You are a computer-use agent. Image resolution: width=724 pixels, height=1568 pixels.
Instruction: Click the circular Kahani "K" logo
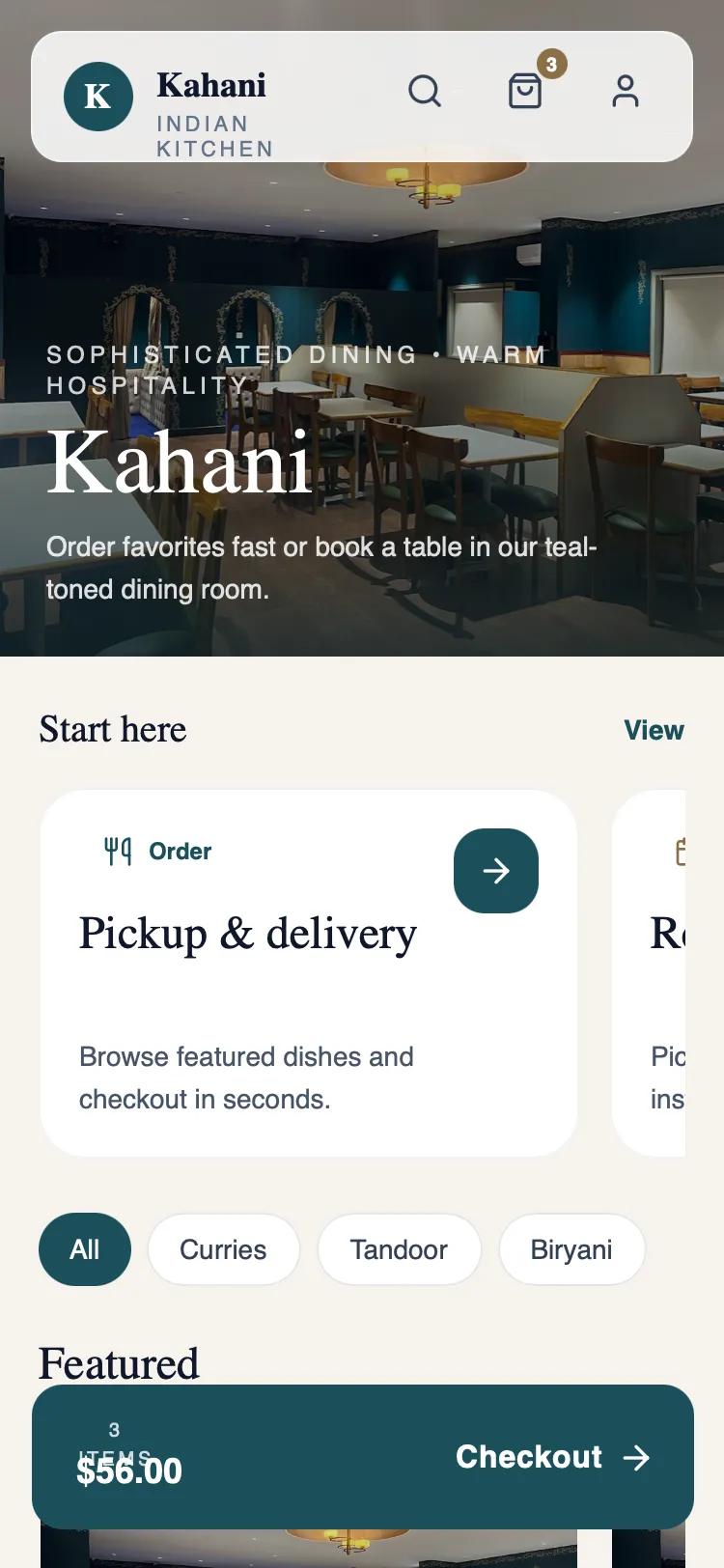97,97
